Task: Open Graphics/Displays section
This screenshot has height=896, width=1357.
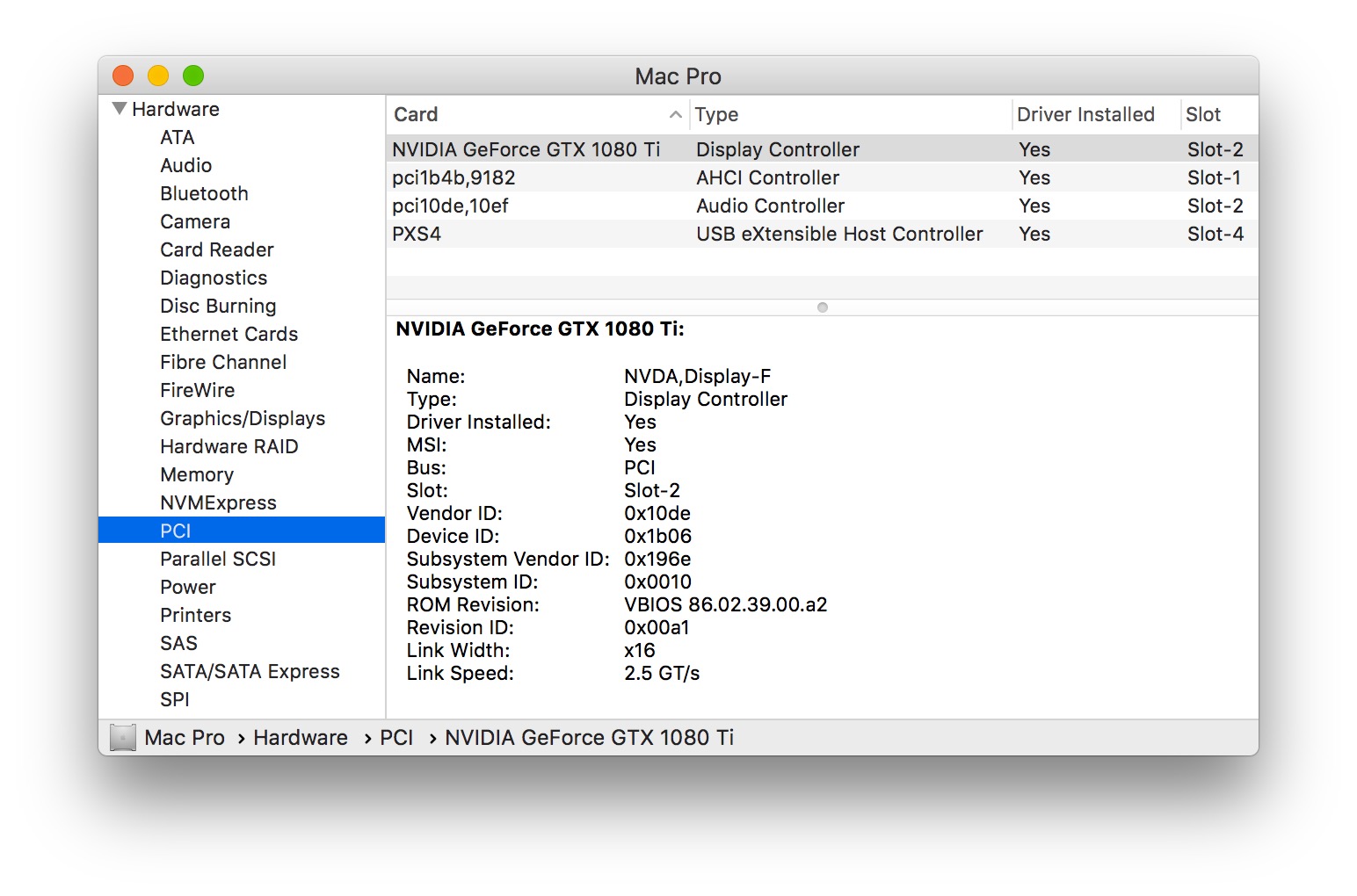Action: pos(243,418)
